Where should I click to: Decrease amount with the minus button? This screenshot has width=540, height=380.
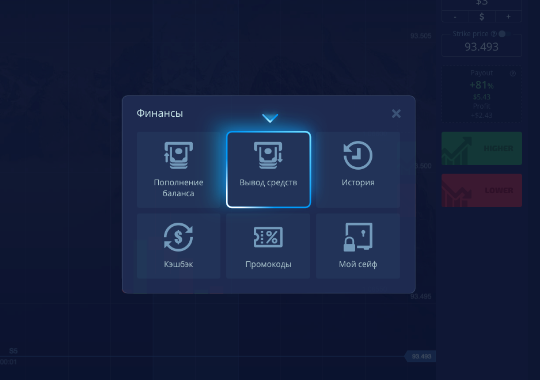pyautogui.click(x=455, y=17)
